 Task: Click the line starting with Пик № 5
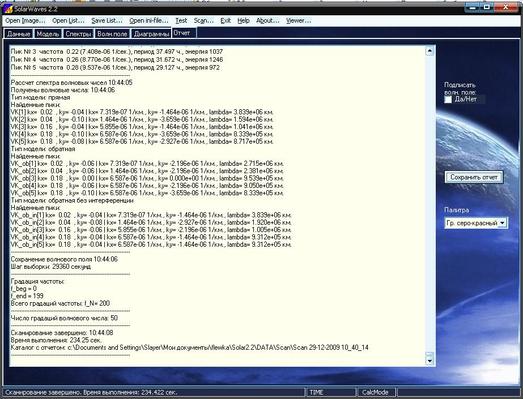pyautogui.click(x=115, y=68)
